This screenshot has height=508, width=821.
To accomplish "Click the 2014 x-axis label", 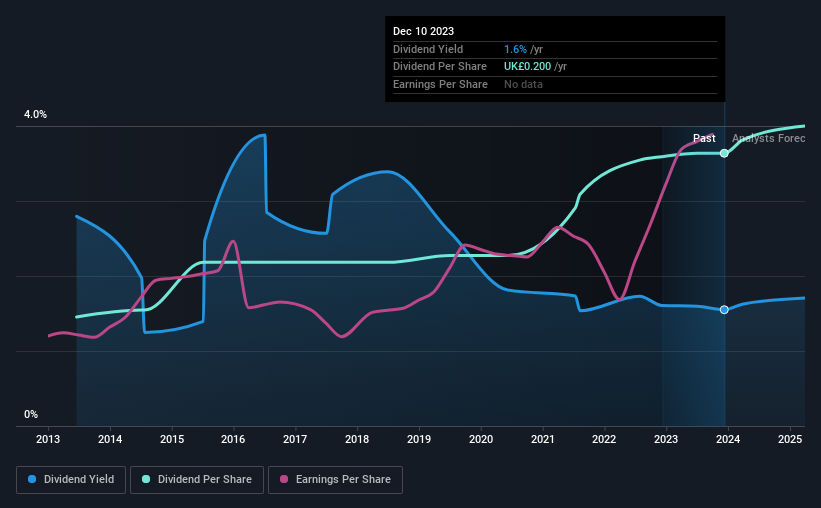I will 110,439.
